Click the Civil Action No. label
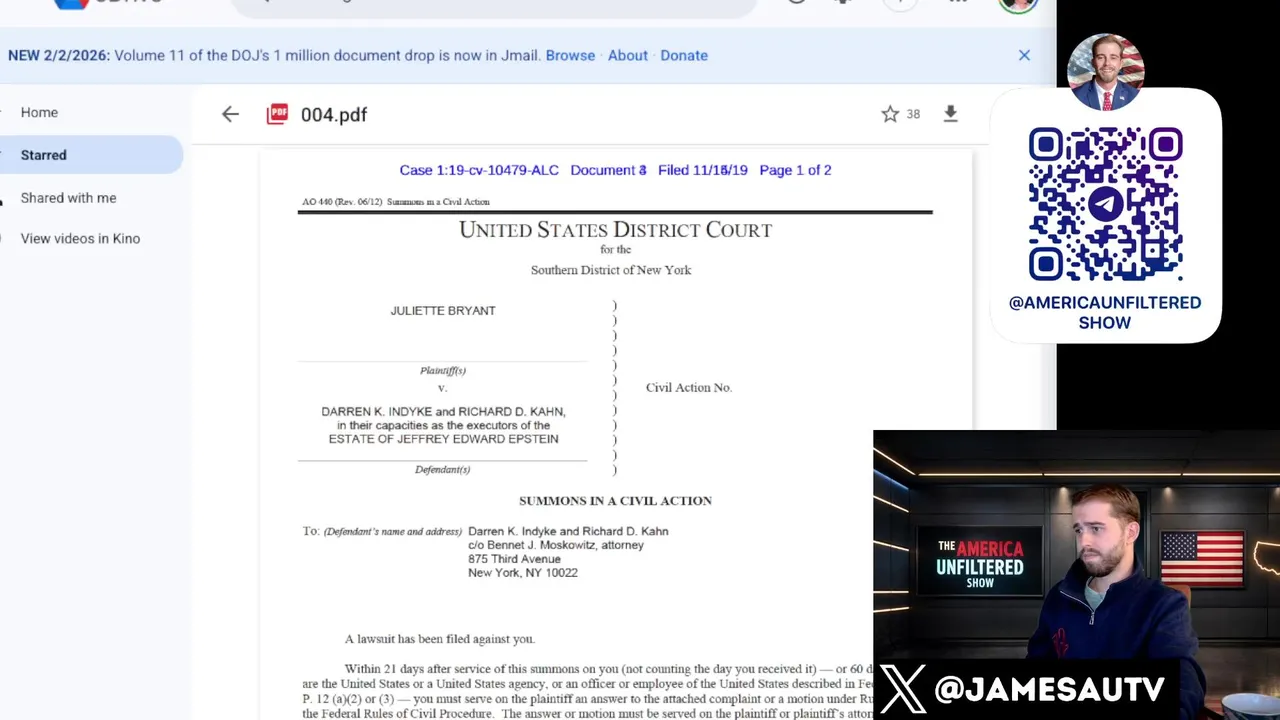This screenshot has height=720, width=1280. pos(689,387)
